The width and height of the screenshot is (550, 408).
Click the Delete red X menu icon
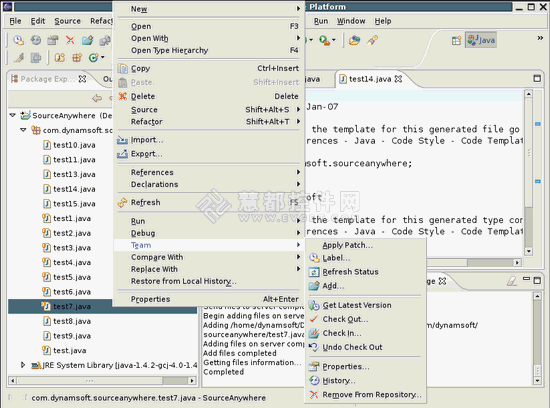(x=122, y=96)
